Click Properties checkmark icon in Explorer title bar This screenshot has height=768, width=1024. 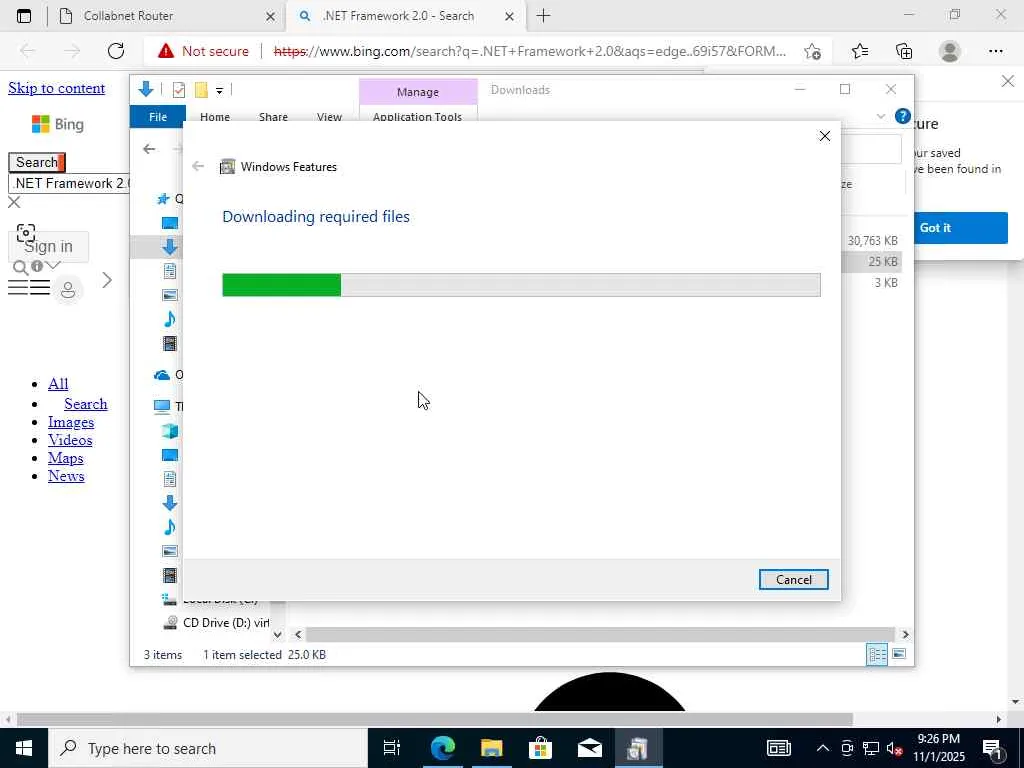179,90
